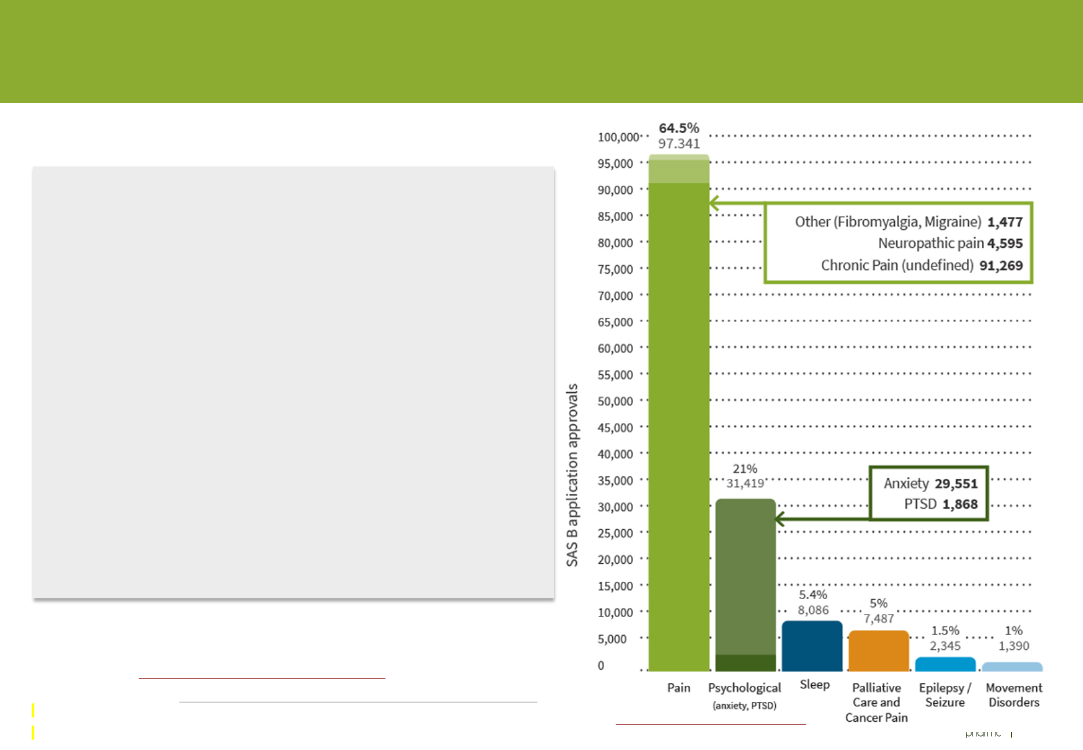
Task: Select the '5%' label above Palliative bar
Action: (879, 604)
